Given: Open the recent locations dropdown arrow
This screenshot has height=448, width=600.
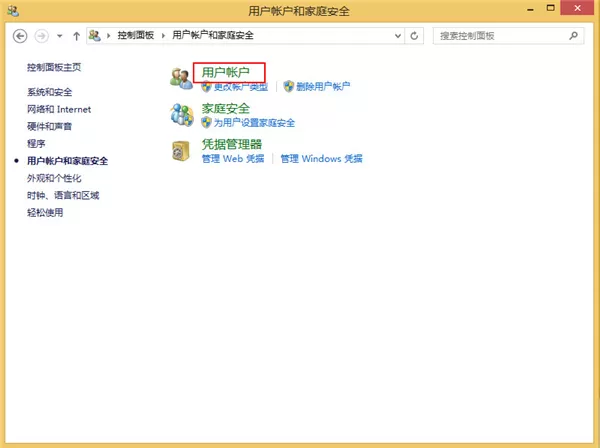Looking at the screenshot, I should pos(59,36).
